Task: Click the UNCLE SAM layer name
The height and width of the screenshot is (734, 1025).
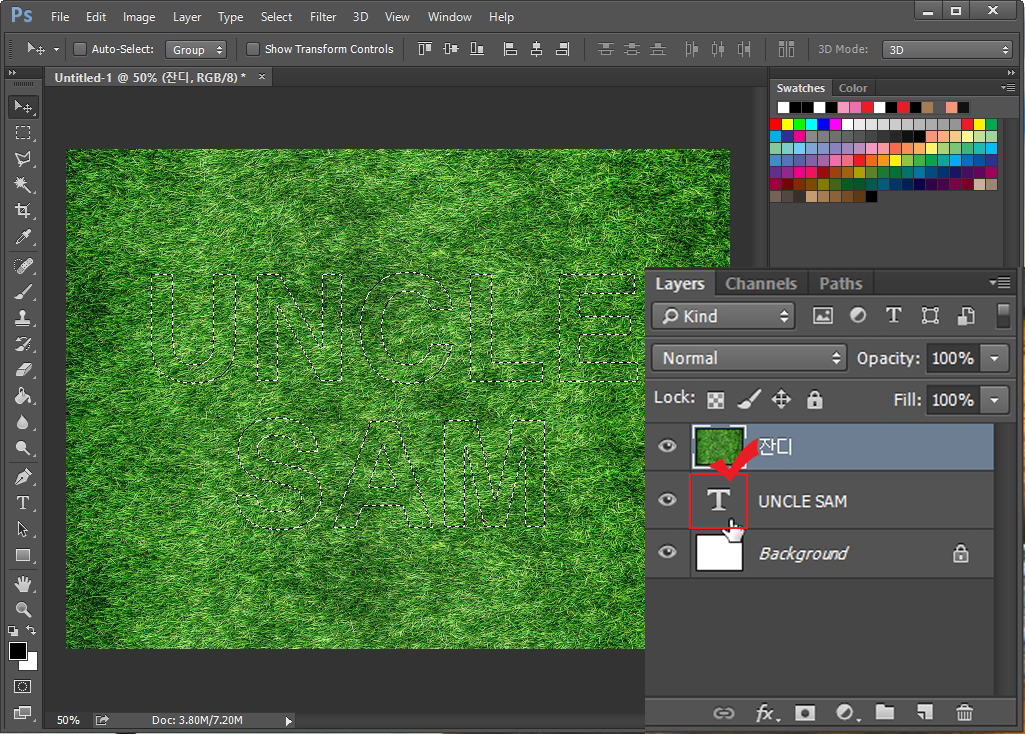Action: click(802, 501)
